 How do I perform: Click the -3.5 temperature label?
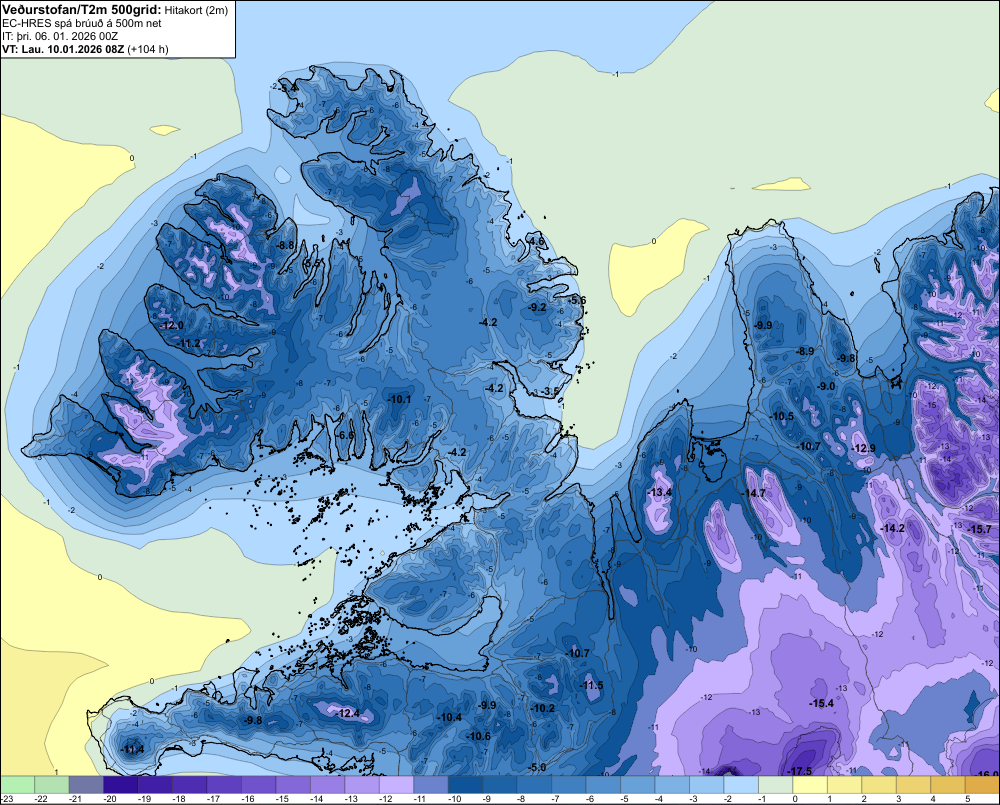pos(550,391)
